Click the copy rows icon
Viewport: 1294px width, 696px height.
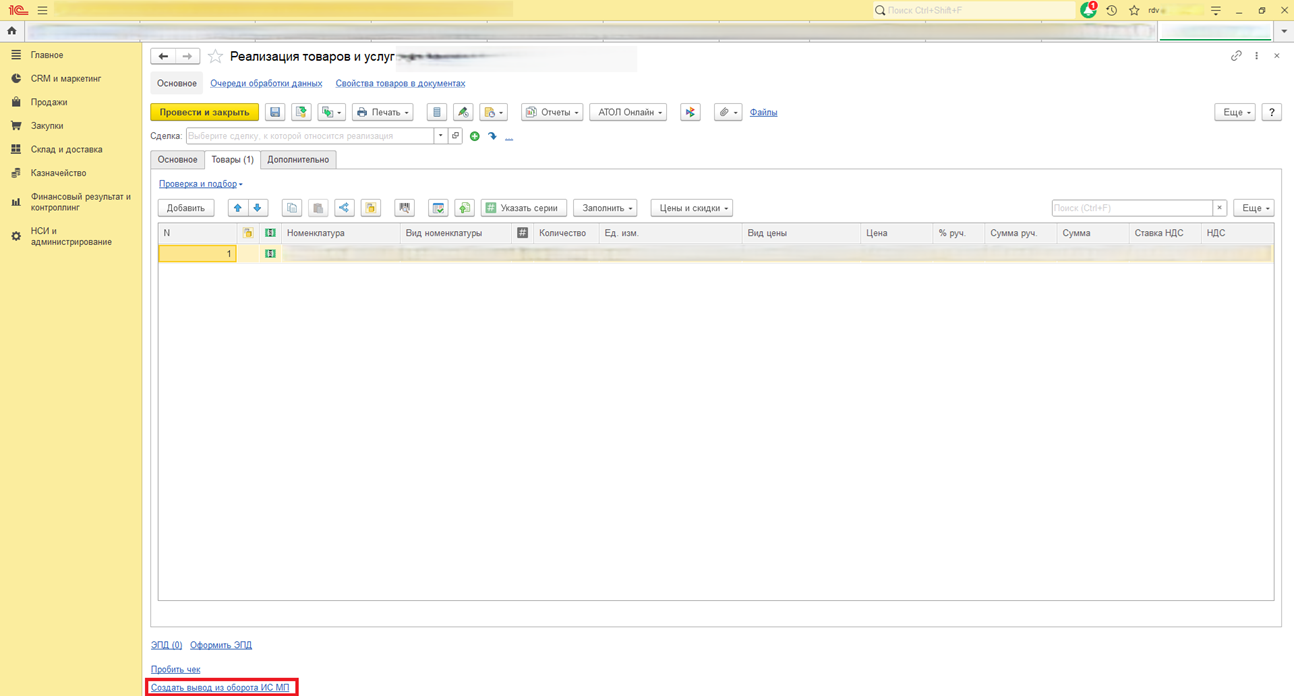coord(292,208)
